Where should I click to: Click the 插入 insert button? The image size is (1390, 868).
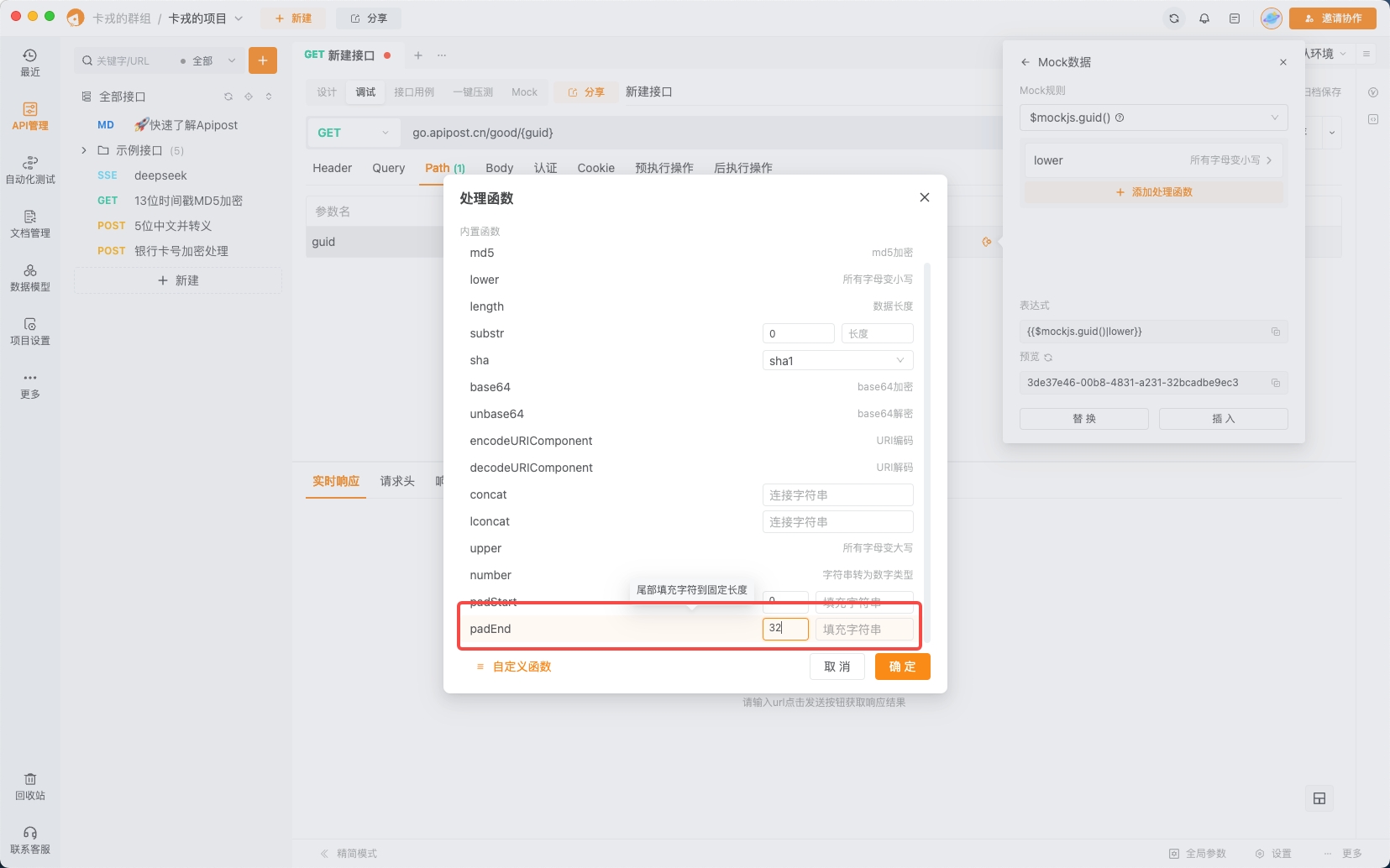1224,419
